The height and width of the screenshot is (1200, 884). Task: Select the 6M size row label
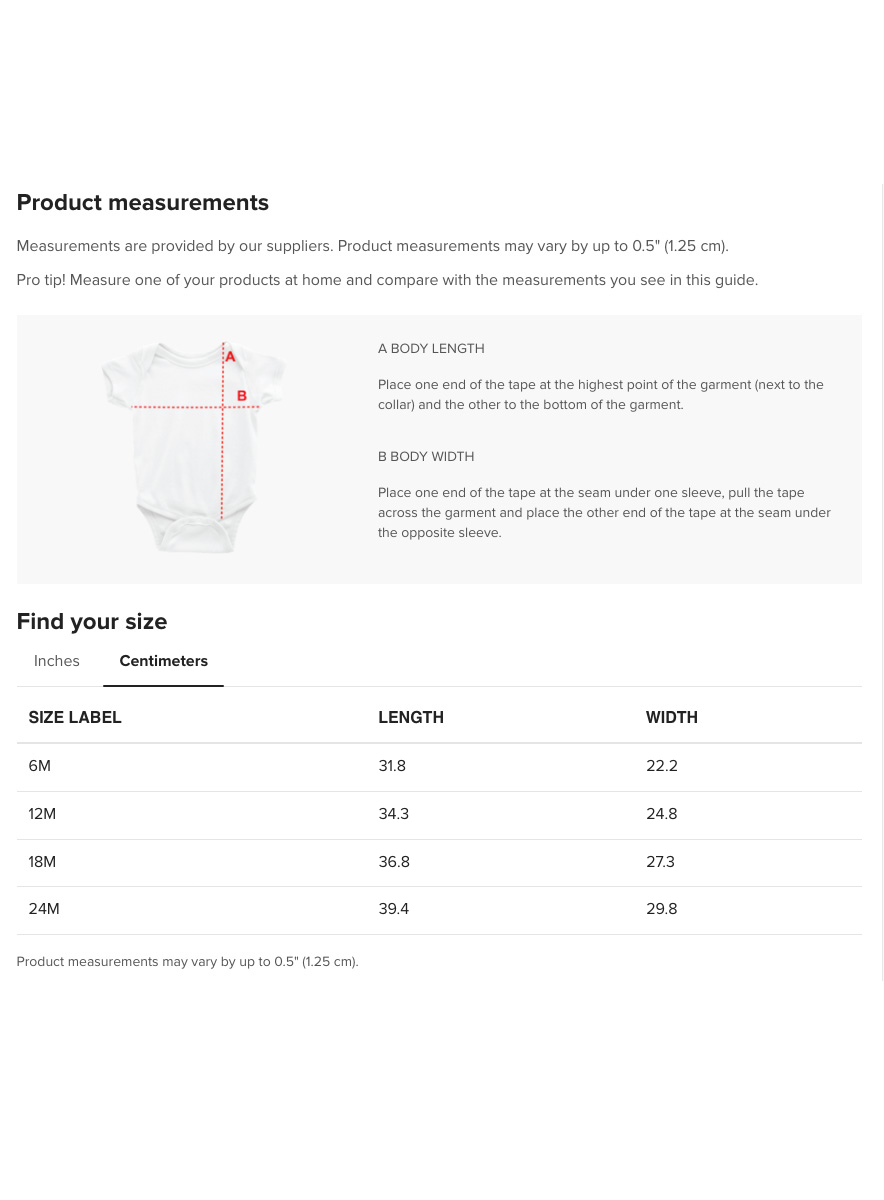click(x=40, y=766)
